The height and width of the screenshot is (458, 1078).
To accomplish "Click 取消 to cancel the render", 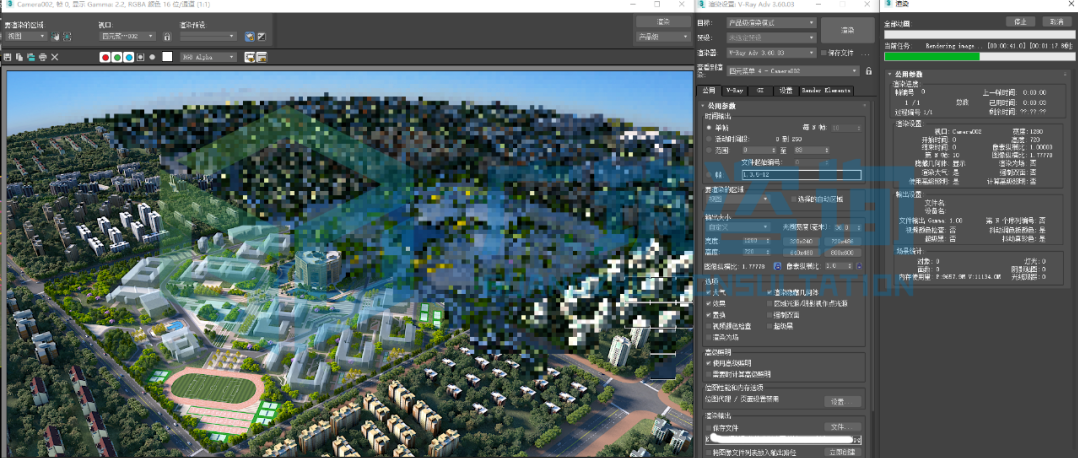I will 1052,21.
